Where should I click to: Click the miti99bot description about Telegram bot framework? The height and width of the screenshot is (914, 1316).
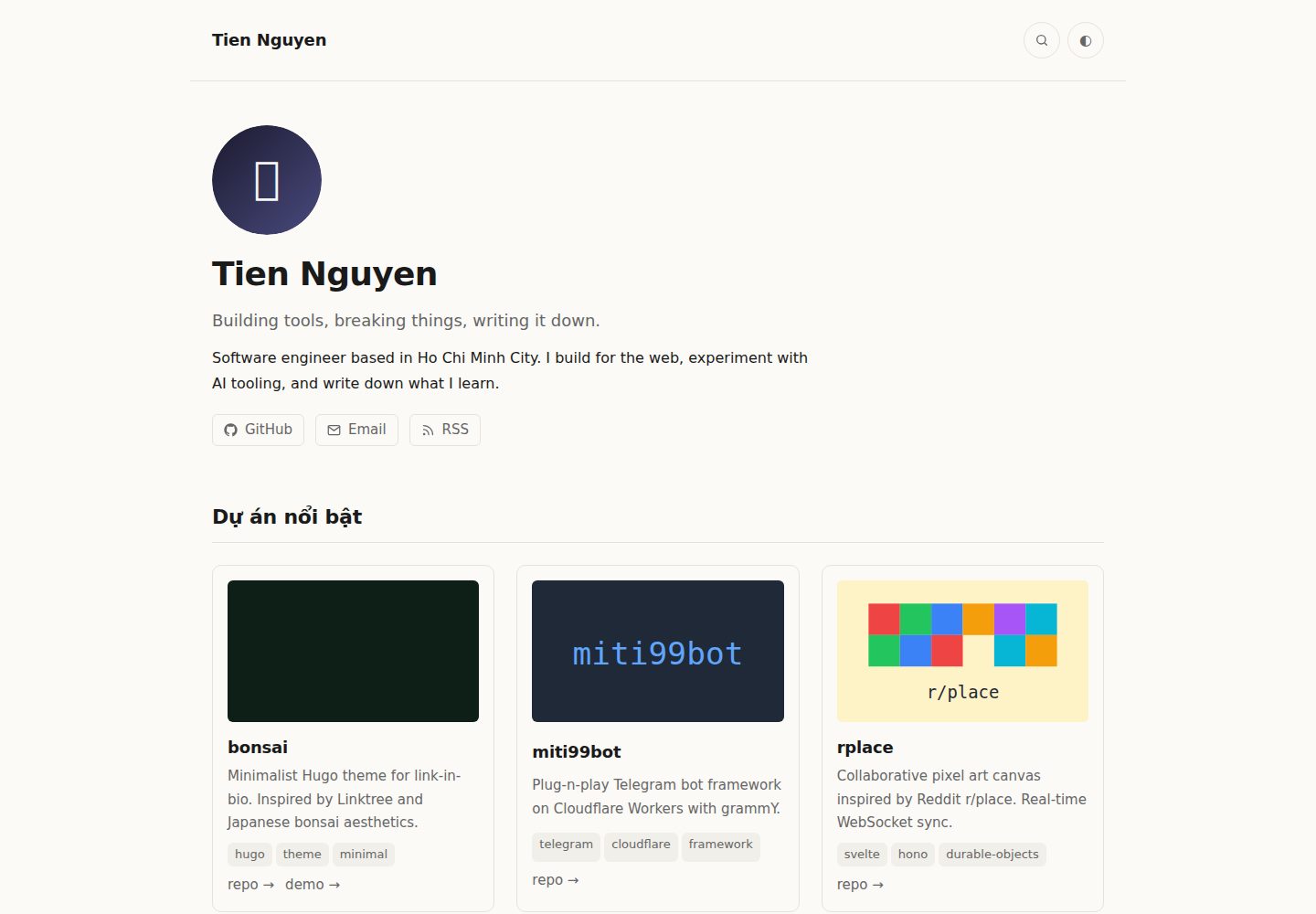point(657,796)
